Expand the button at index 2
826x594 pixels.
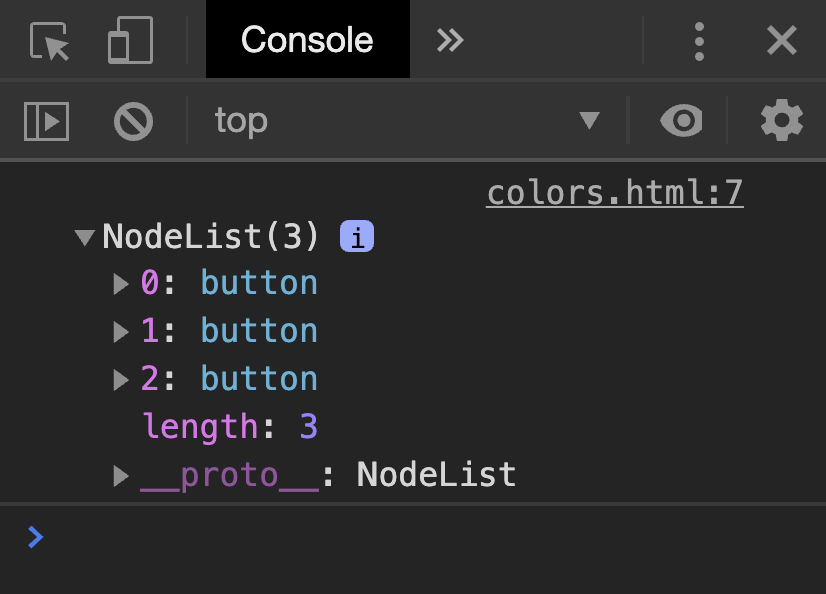[x=120, y=378]
